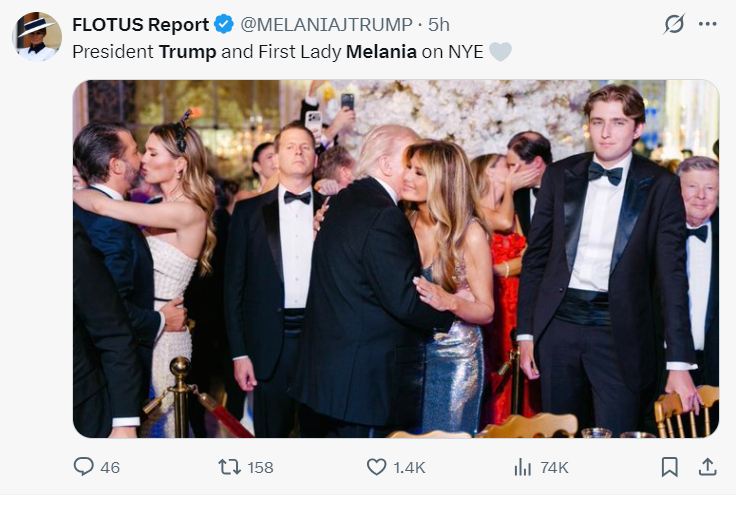View analytics via the bar chart icon

click(x=522, y=468)
